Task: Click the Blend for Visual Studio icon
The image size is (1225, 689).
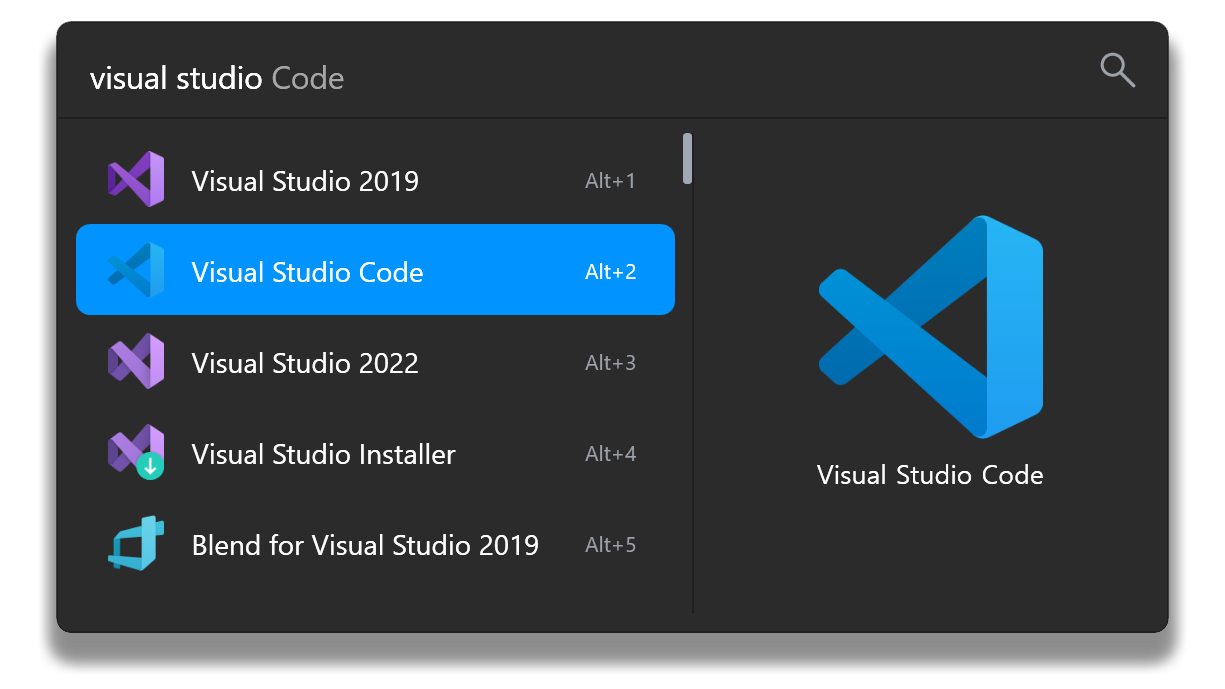Action: click(136, 544)
